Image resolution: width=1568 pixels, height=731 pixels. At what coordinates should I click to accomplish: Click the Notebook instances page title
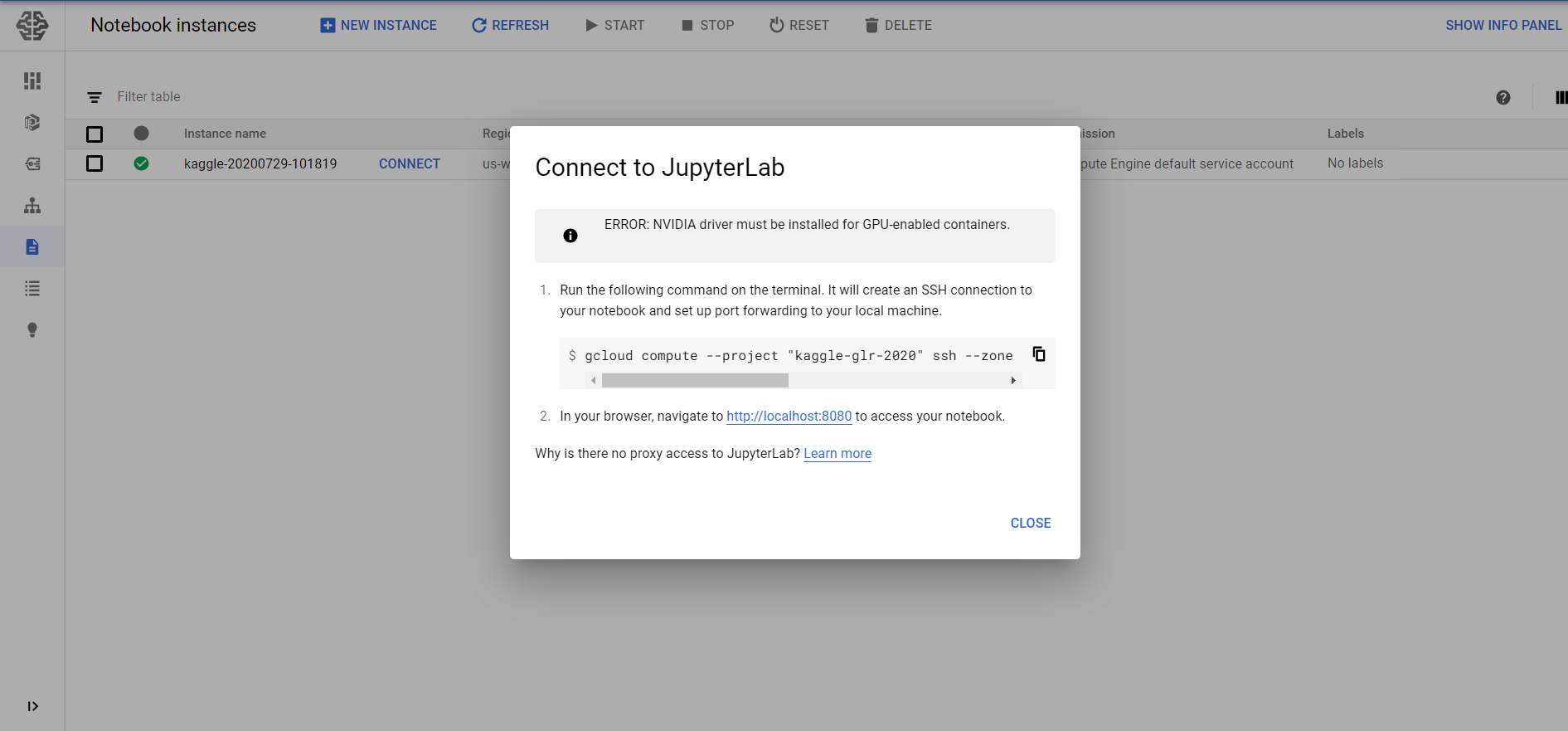pos(173,25)
